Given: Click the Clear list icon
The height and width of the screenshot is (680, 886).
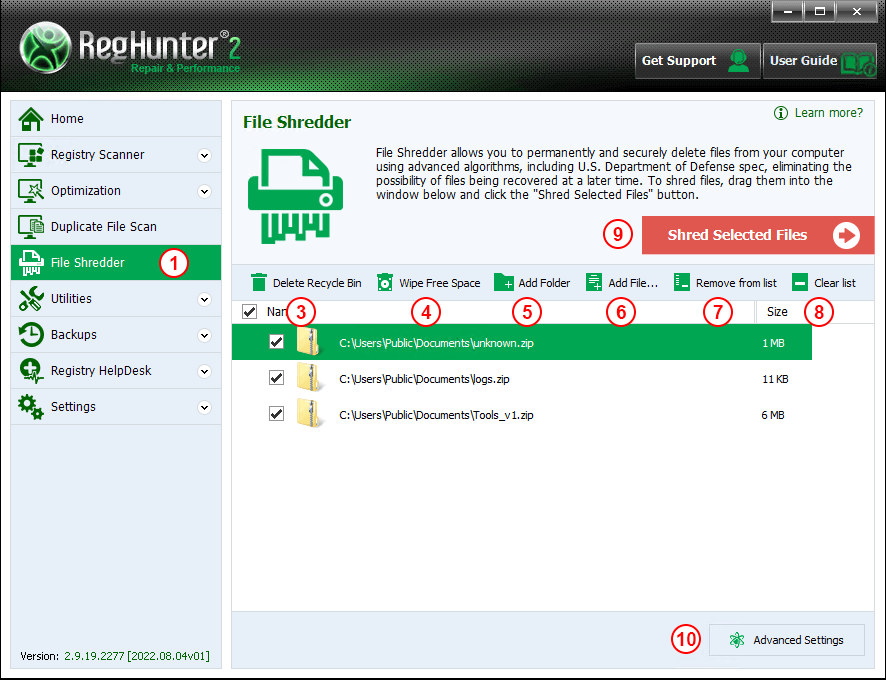Looking at the screenshot, I should pos(800,283).
